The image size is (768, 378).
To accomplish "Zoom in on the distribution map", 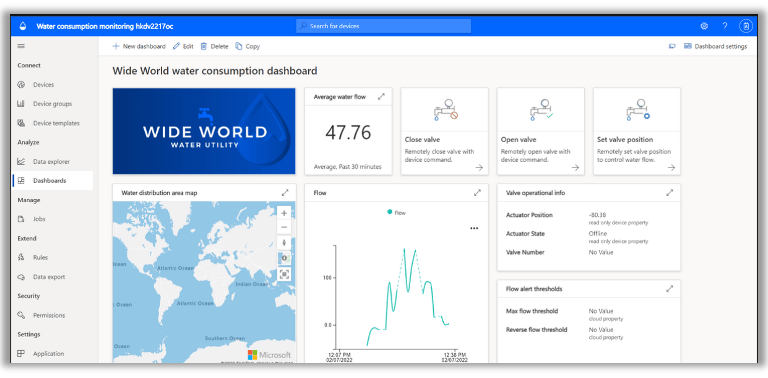I will coord(284,213).
